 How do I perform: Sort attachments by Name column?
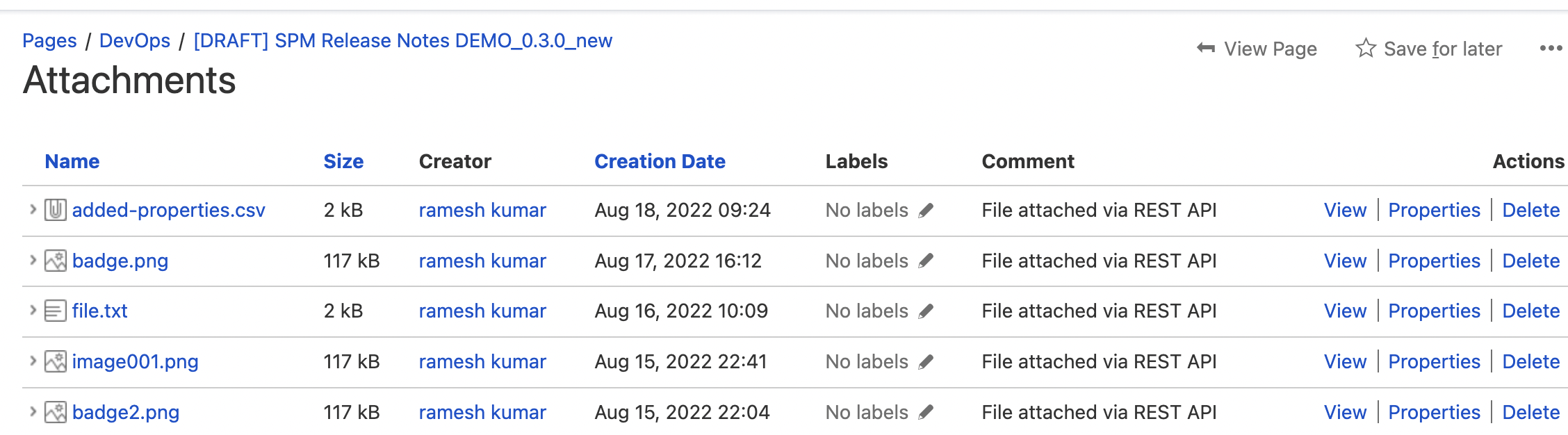pyautogui.click(x=72, y=161)
